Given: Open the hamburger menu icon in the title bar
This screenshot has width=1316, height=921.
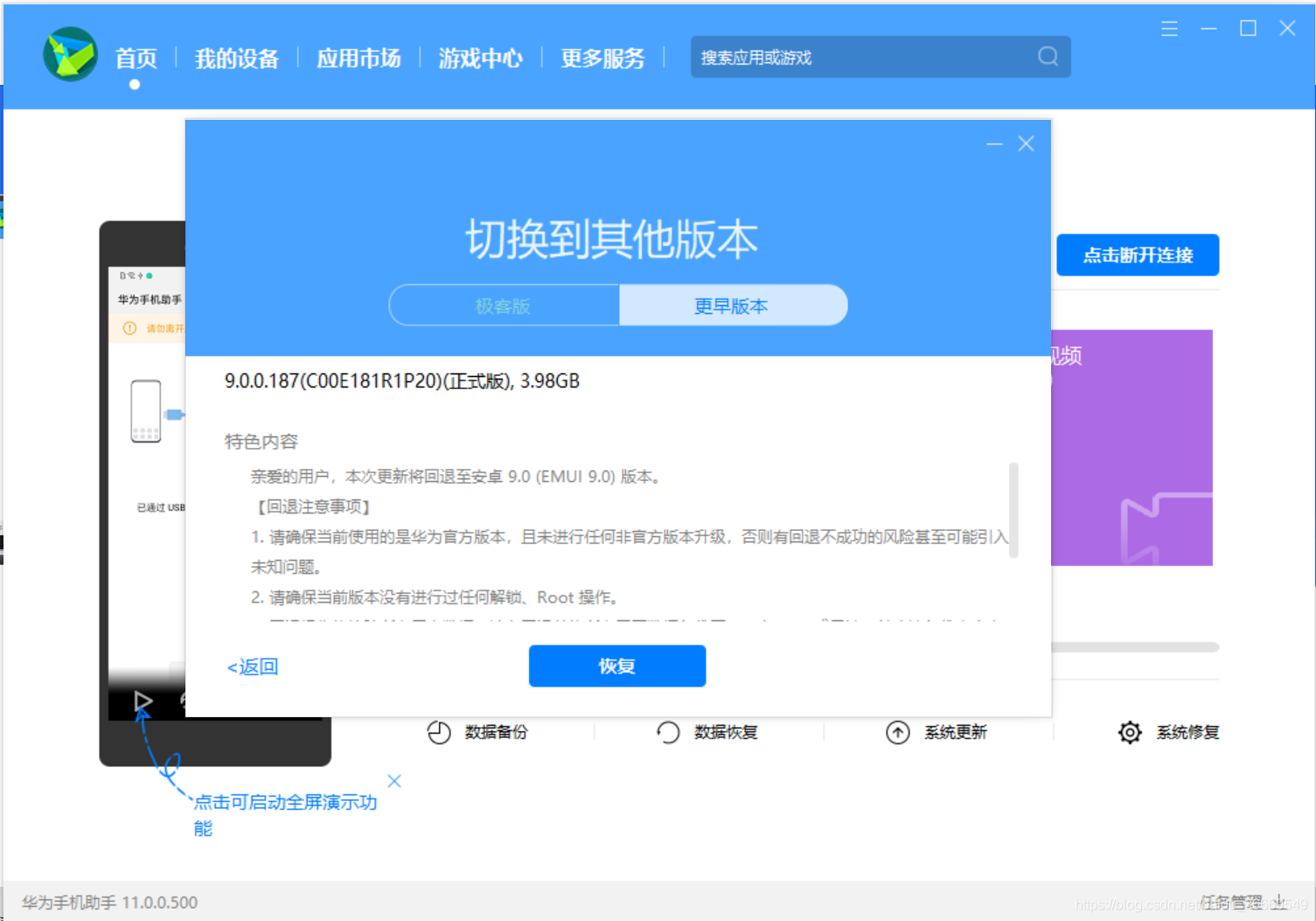Looking at the screenshot, I should (1169, 29).
